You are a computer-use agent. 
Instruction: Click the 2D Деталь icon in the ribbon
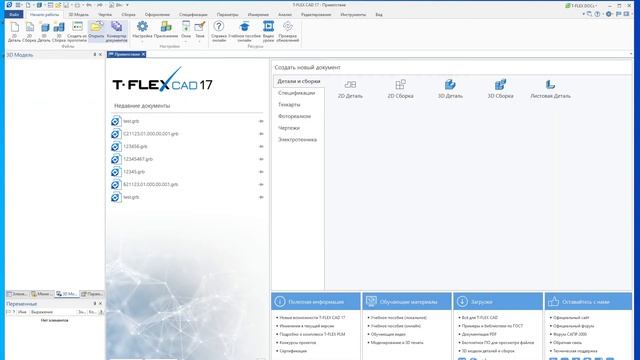14,31
